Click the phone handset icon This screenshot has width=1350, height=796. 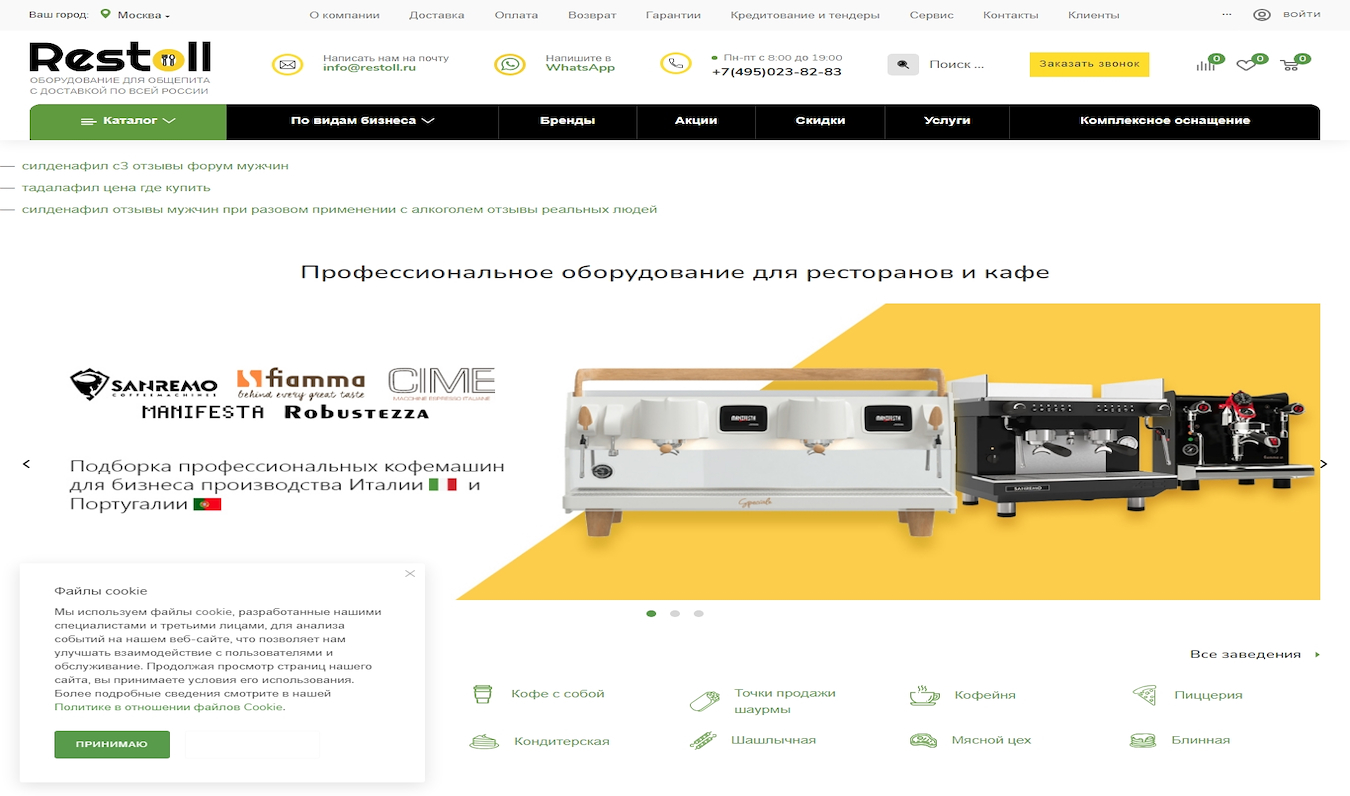point(676,64)
